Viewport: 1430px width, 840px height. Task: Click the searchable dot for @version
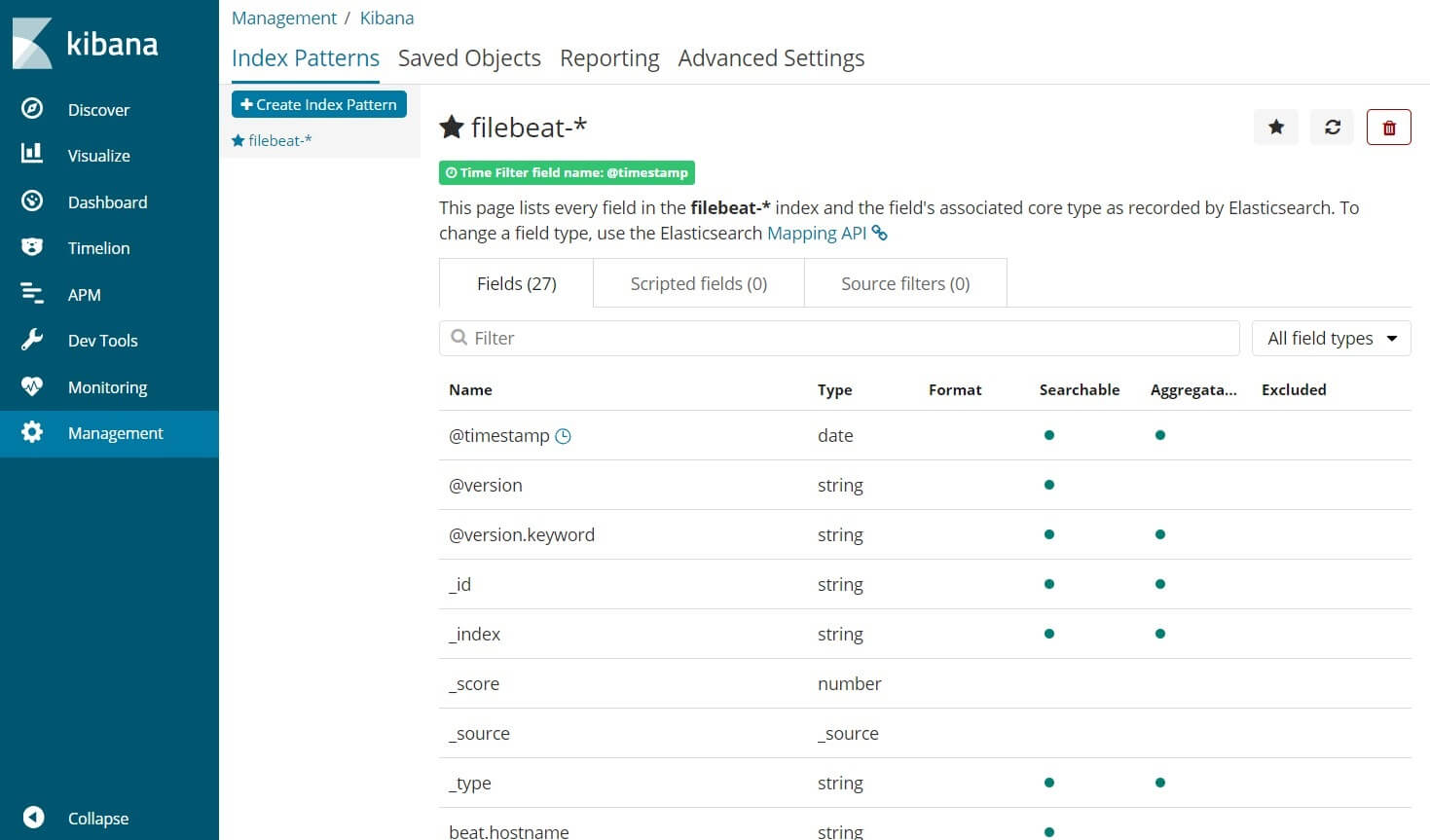1048,485
